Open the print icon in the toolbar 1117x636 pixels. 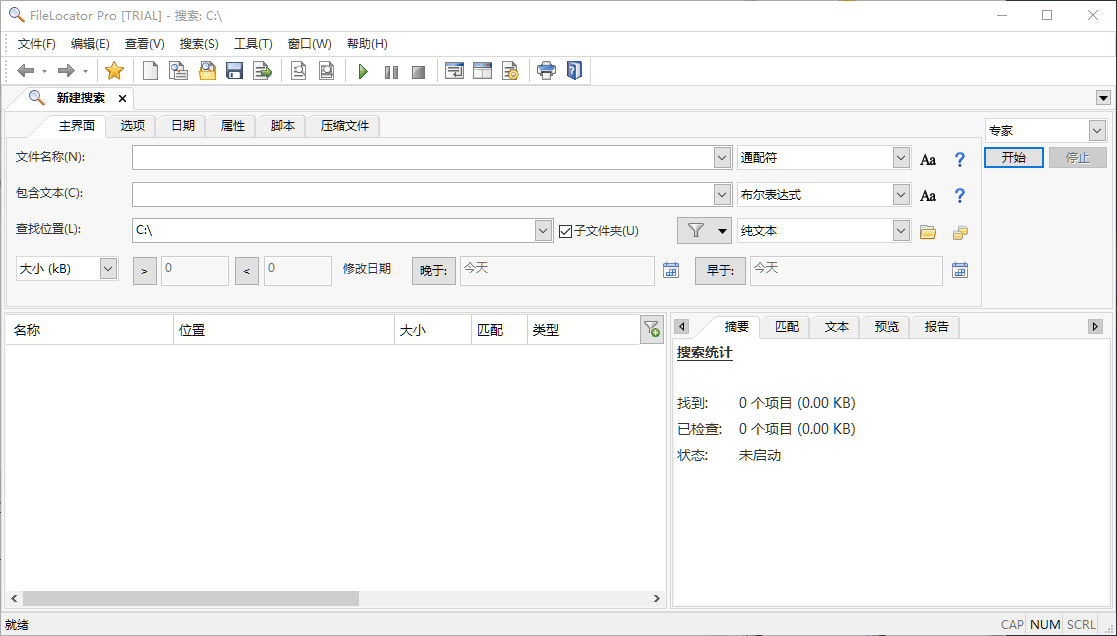546,70
